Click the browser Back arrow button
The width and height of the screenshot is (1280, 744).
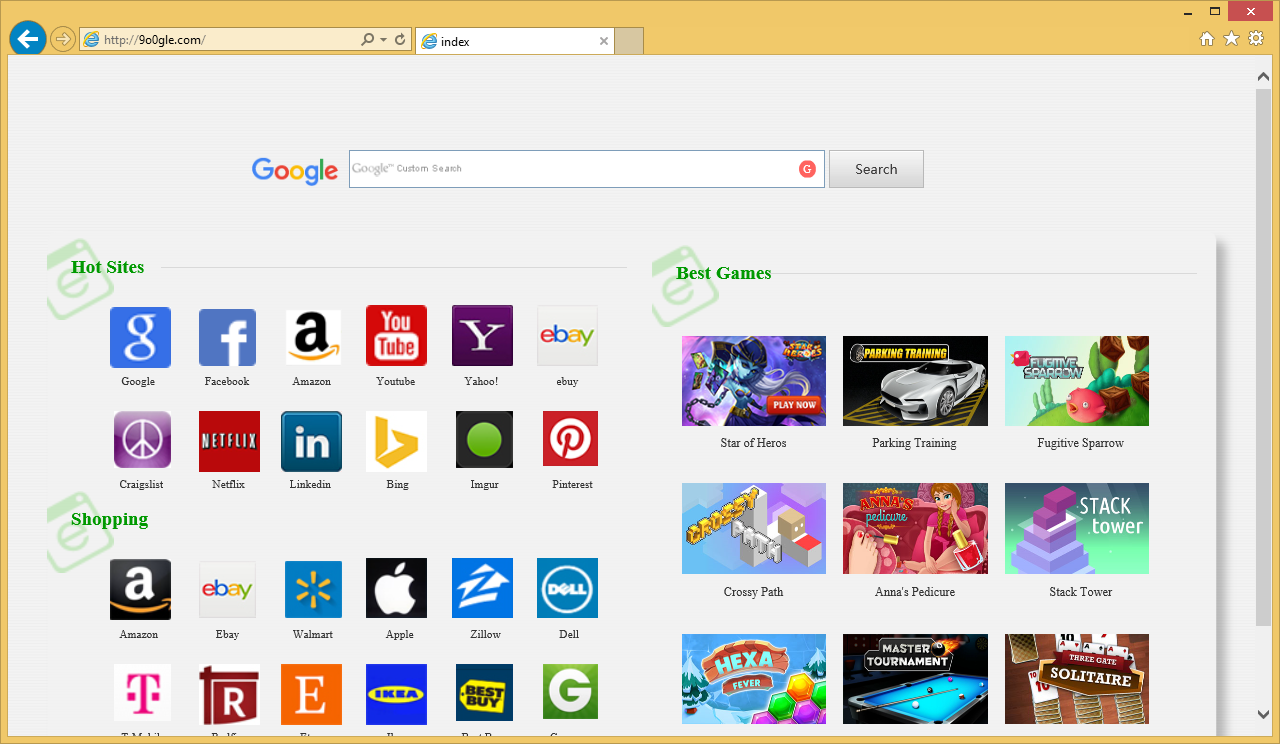point(27,39)
